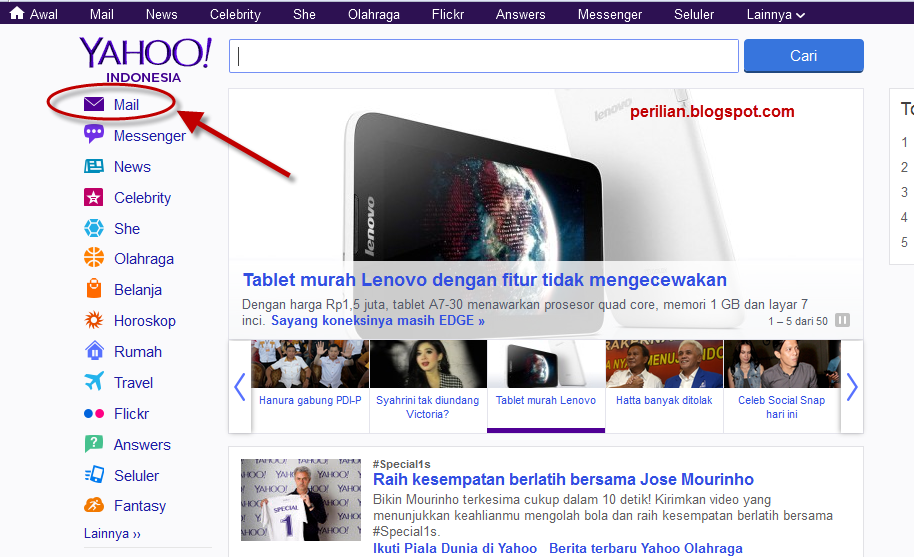
Task: Open Mail in the top navigation bar
Action: point(101,15)
